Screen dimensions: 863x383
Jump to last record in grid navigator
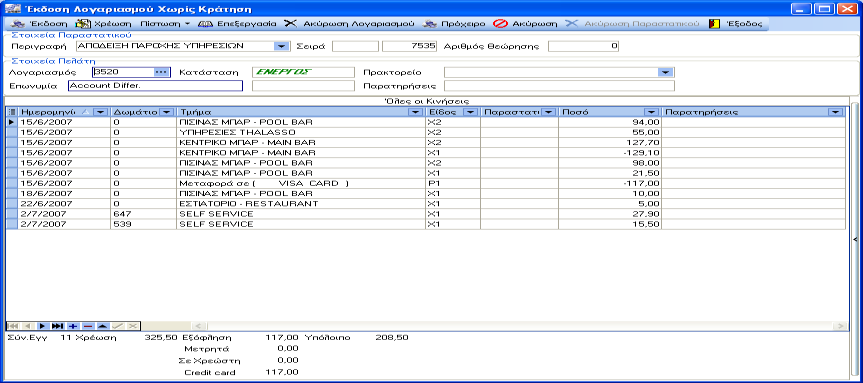point(57,326)
